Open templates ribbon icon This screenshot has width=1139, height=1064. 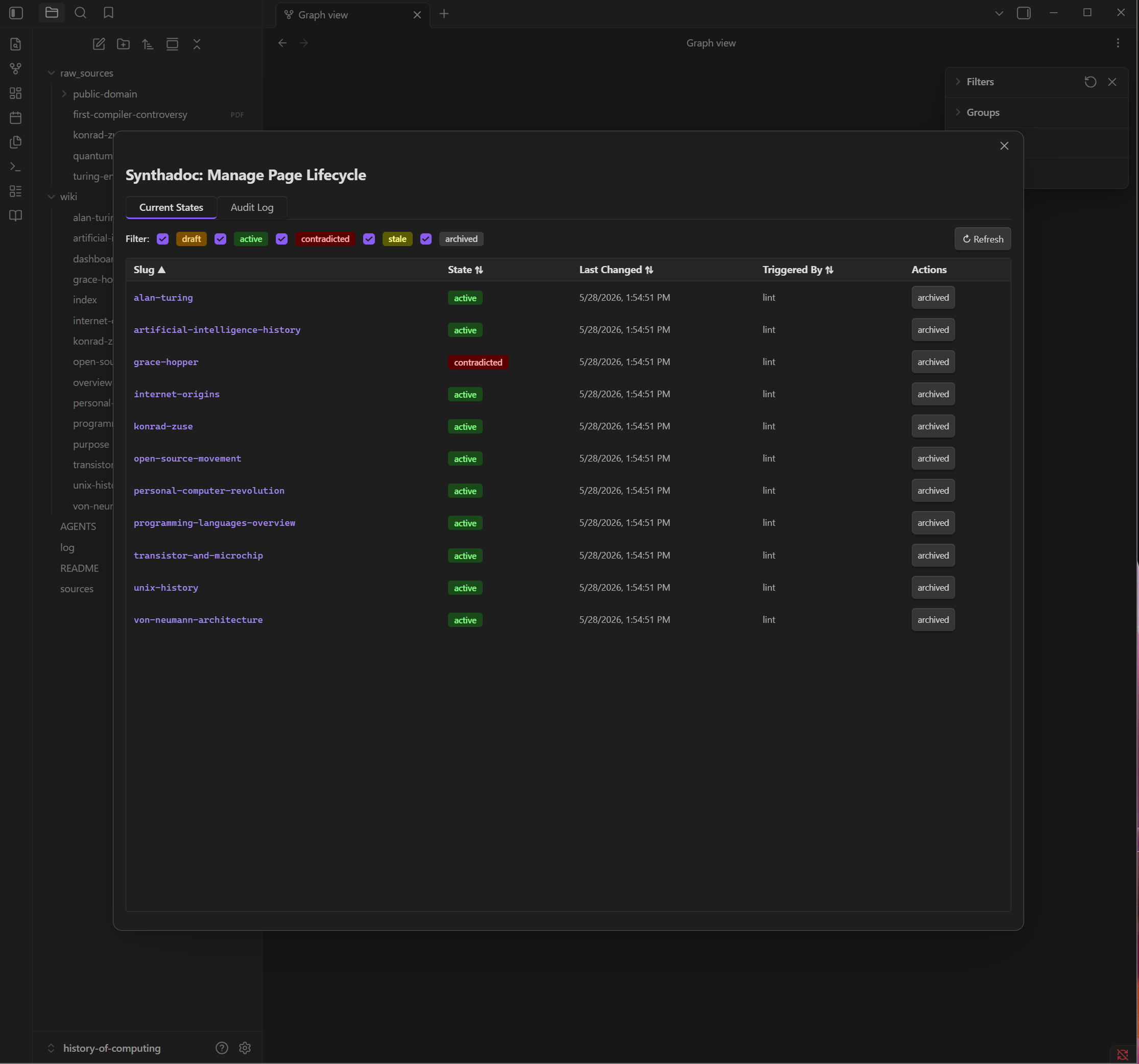coord(15,142)
